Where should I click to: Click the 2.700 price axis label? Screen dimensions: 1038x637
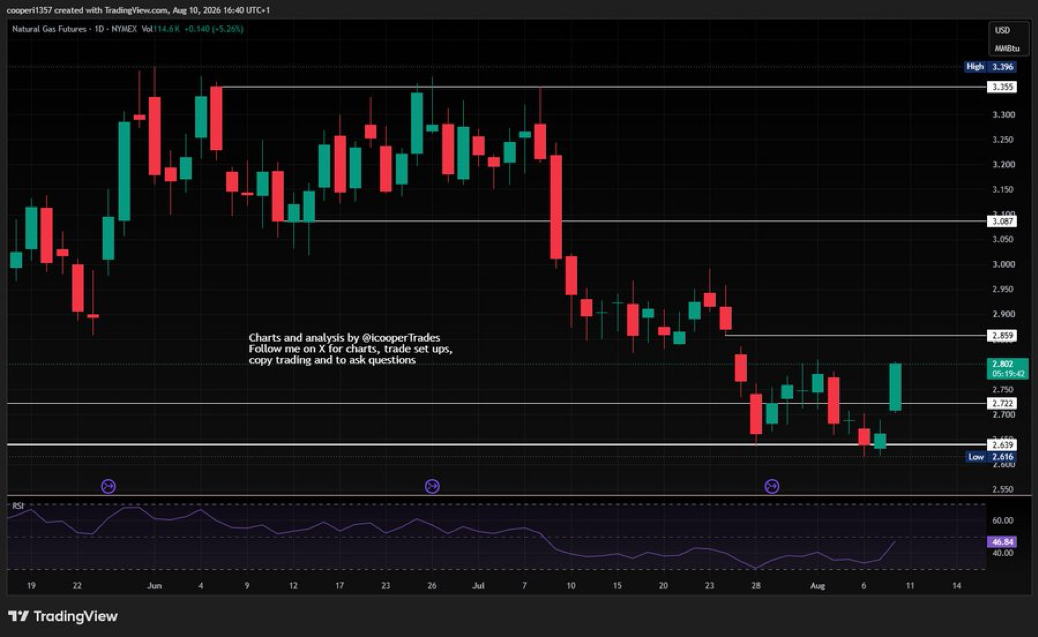[x=1003, y=415]
